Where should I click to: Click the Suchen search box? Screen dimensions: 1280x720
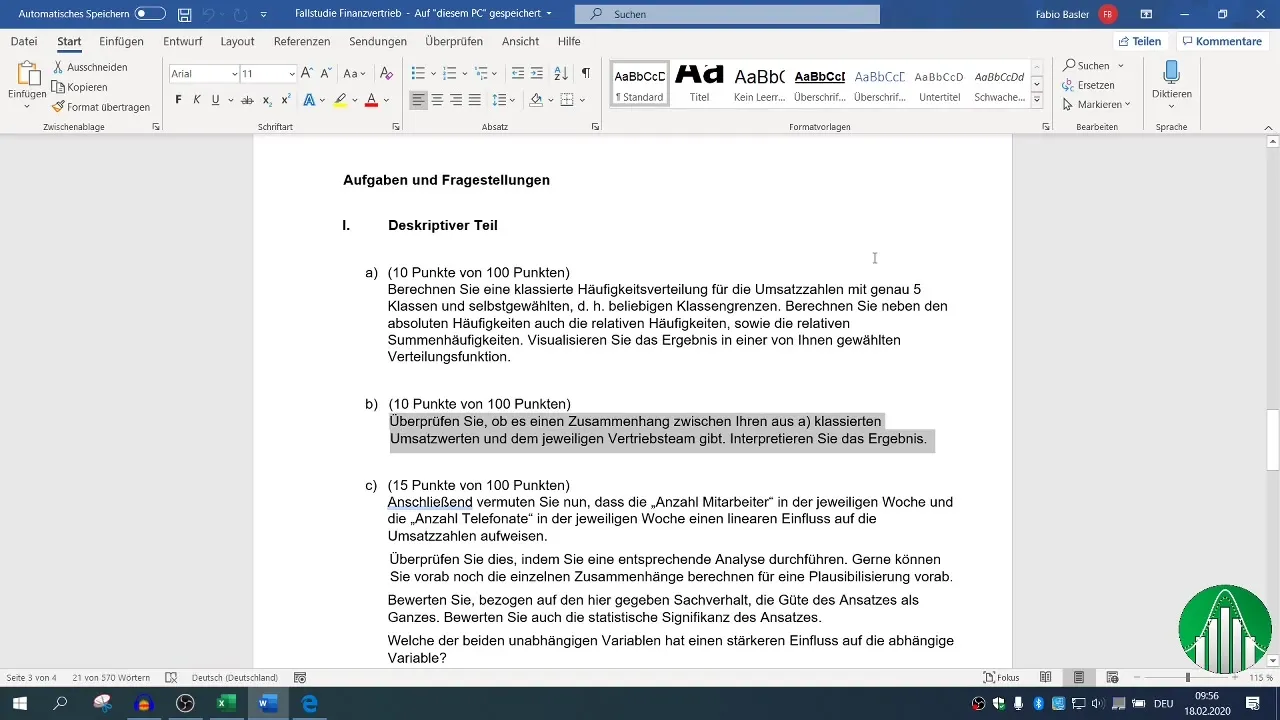(727, 14)
